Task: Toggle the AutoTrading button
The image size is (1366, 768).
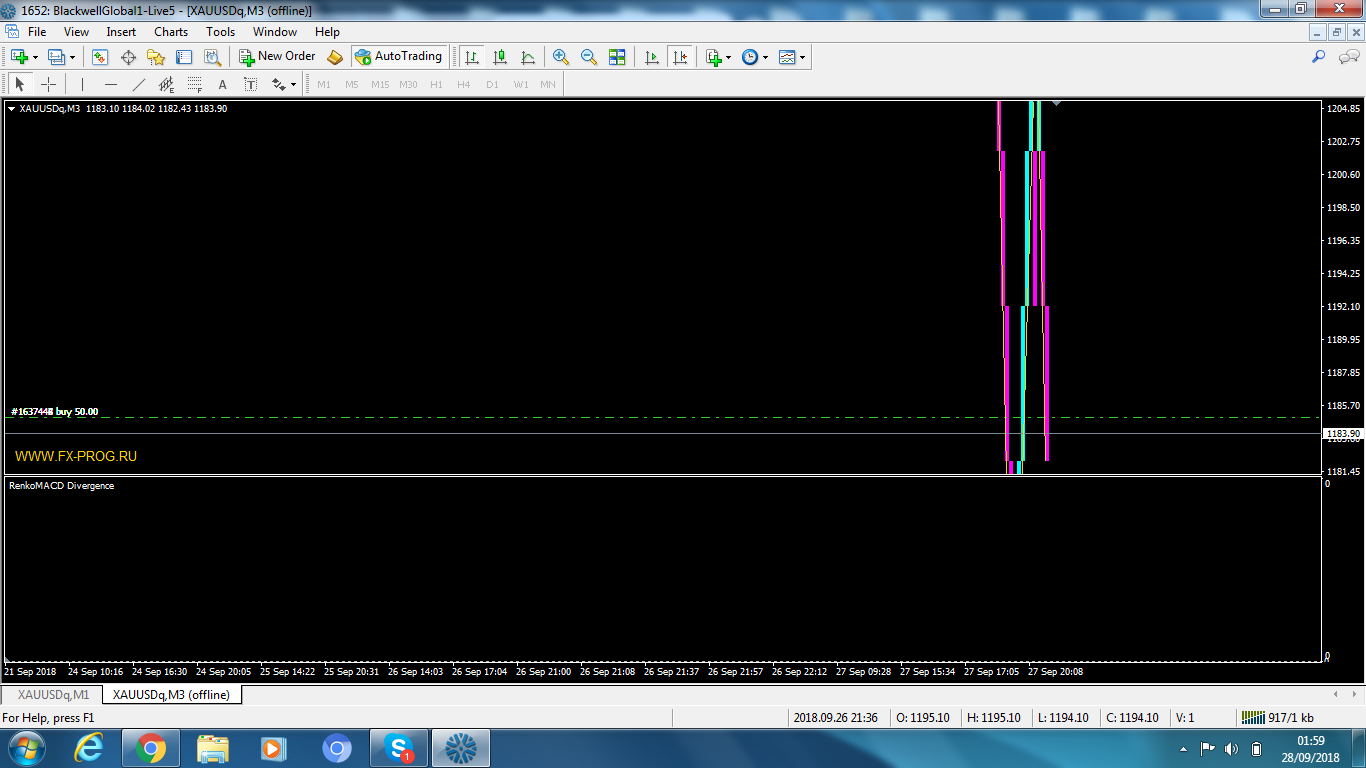Action: [x=398, y=57]
